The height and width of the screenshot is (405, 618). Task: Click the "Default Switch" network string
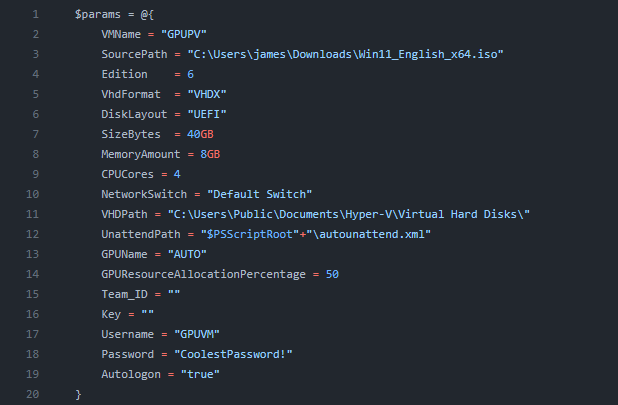click(x=263, y=194)
